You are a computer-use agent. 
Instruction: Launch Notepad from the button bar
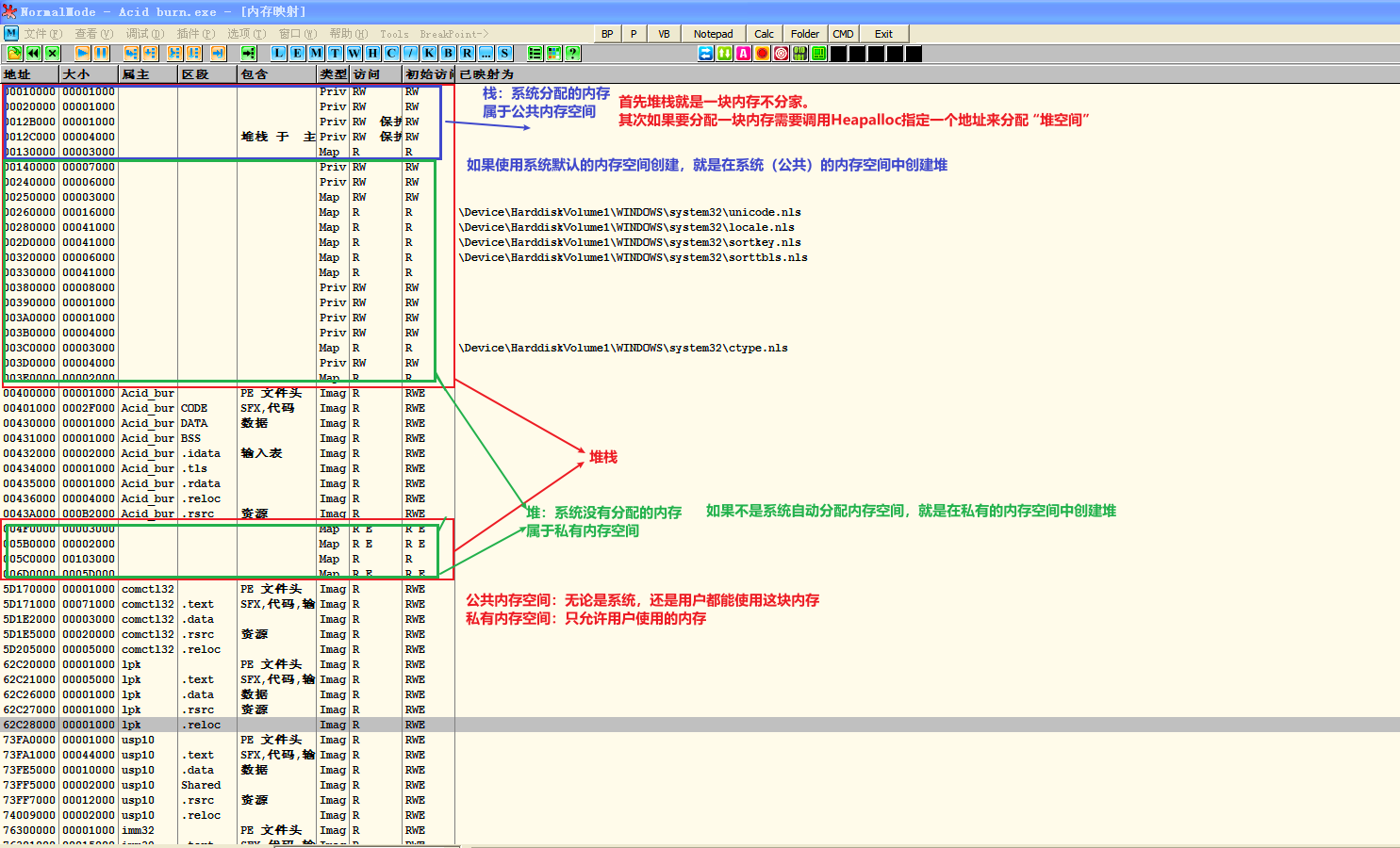tap(714, 34)
